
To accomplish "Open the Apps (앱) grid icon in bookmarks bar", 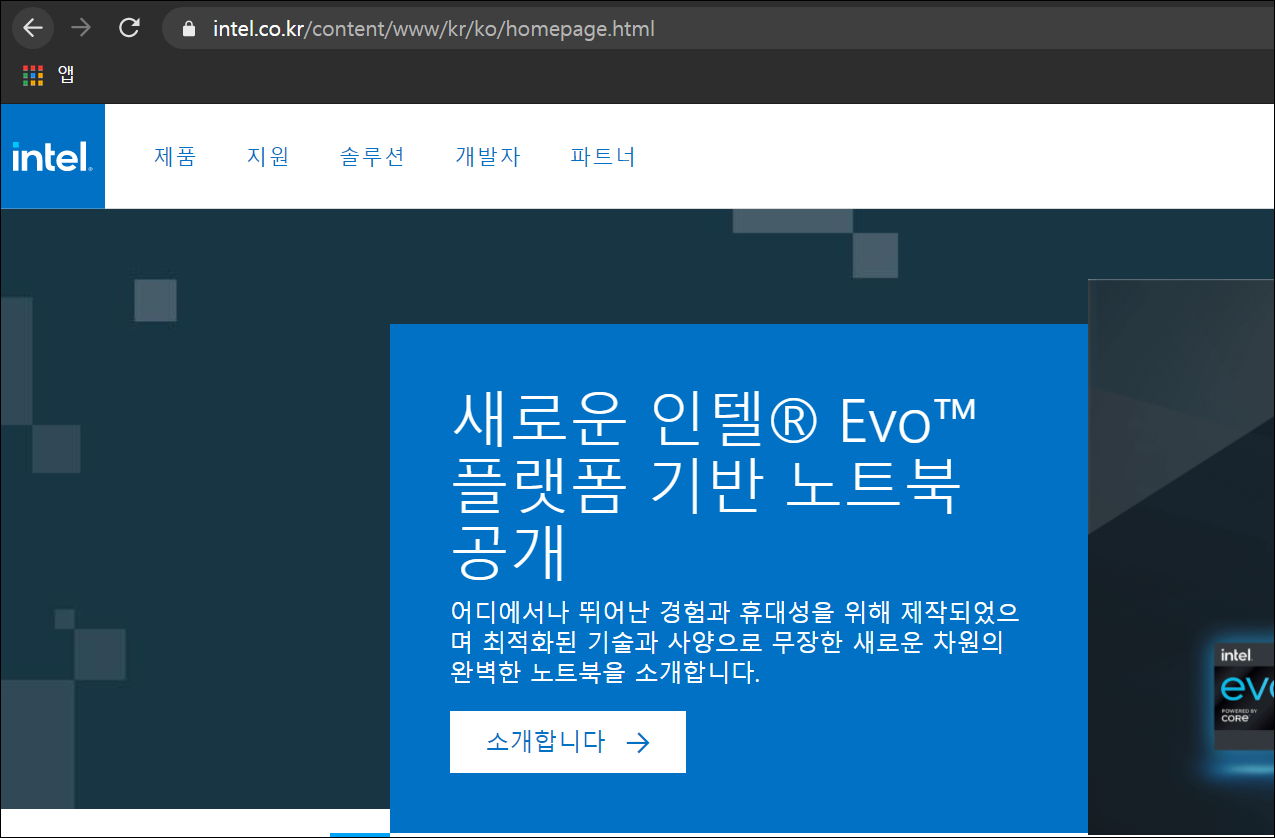I will click(x=33, y=75).
